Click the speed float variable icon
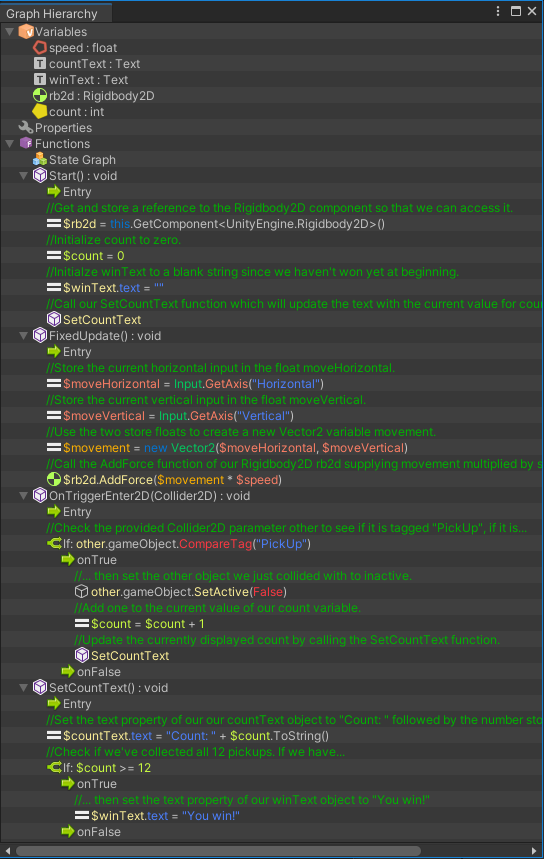The width and height of the screenshot is (544, 859). click(40, 48)
